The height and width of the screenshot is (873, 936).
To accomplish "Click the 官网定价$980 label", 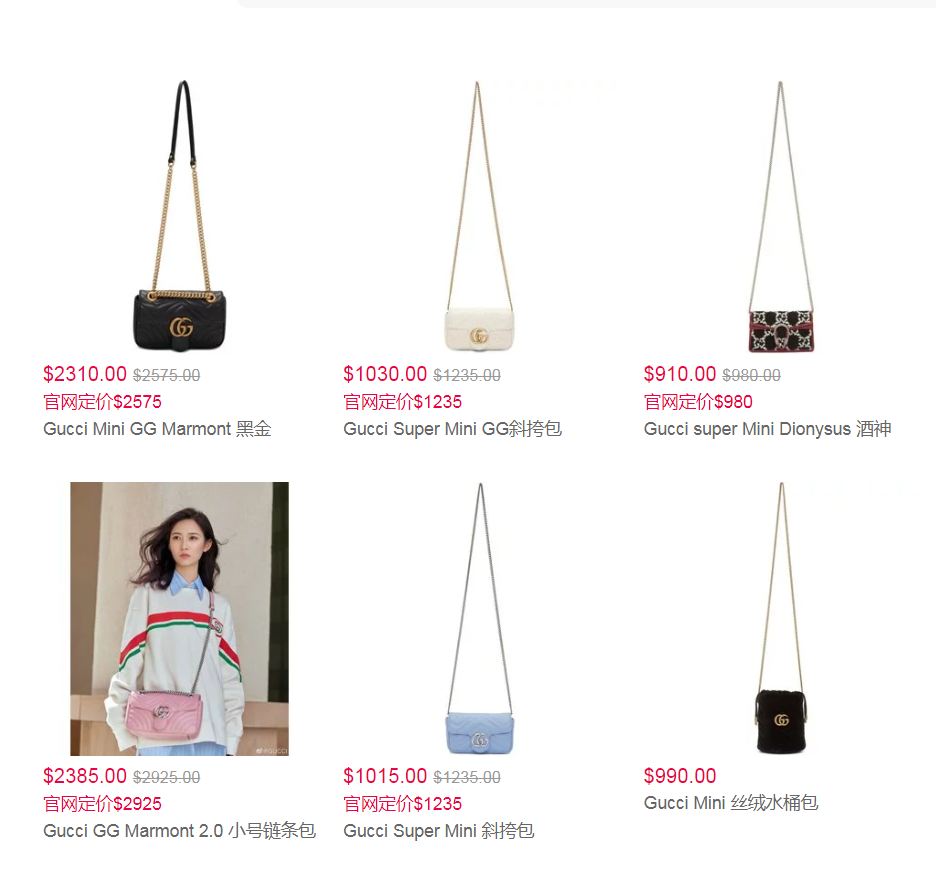I will [698, 402].
